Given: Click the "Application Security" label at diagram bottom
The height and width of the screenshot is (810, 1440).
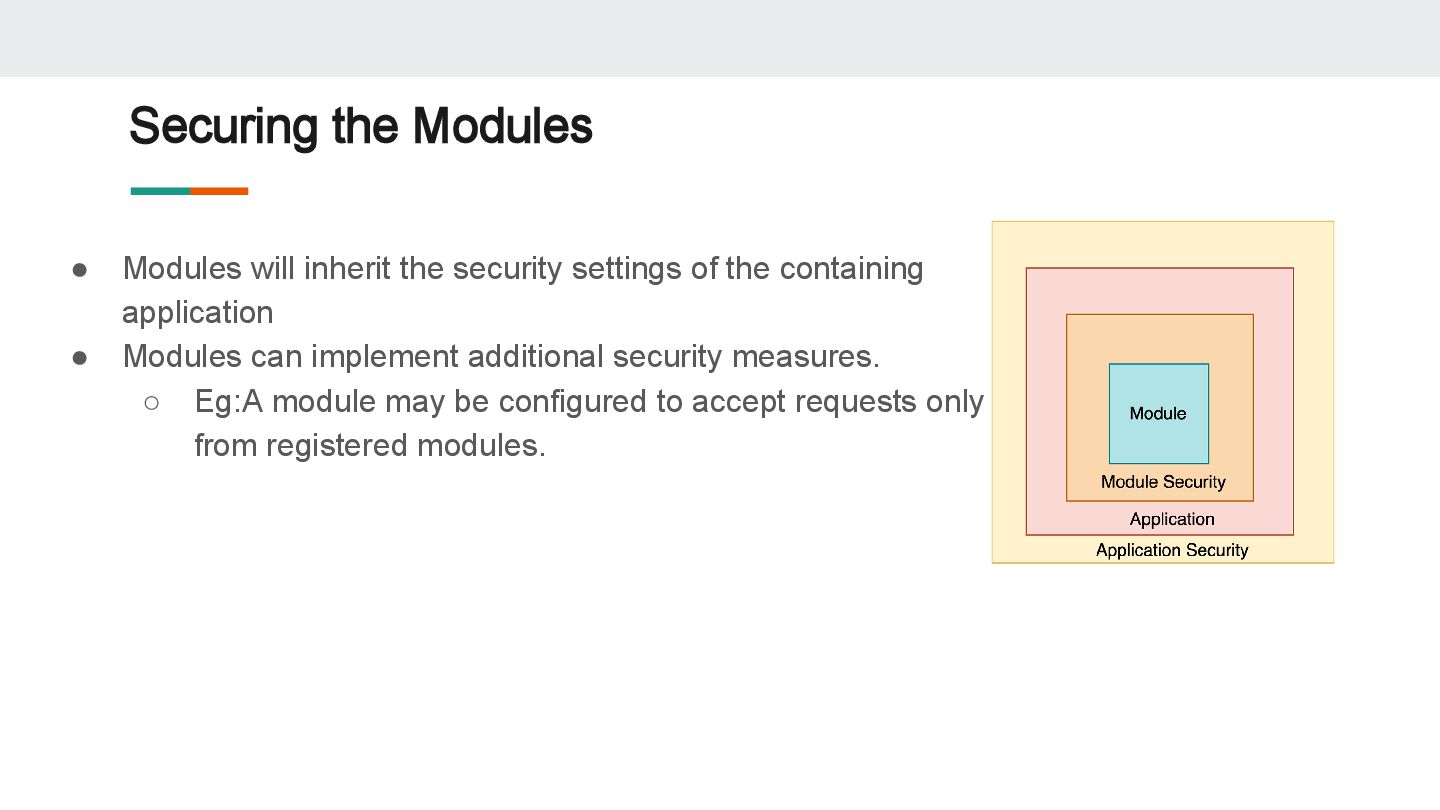Looking at the screenshot, I should click(1172, 550).
